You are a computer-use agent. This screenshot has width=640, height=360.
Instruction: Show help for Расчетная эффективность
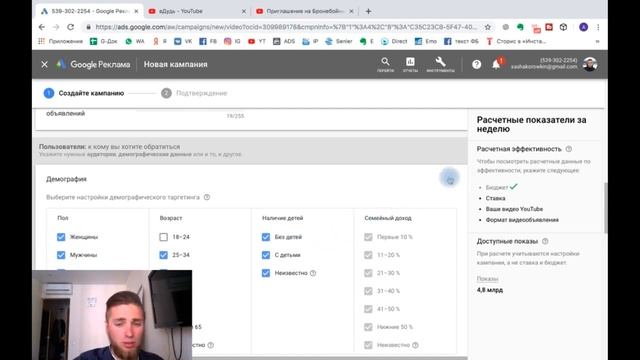569,149
